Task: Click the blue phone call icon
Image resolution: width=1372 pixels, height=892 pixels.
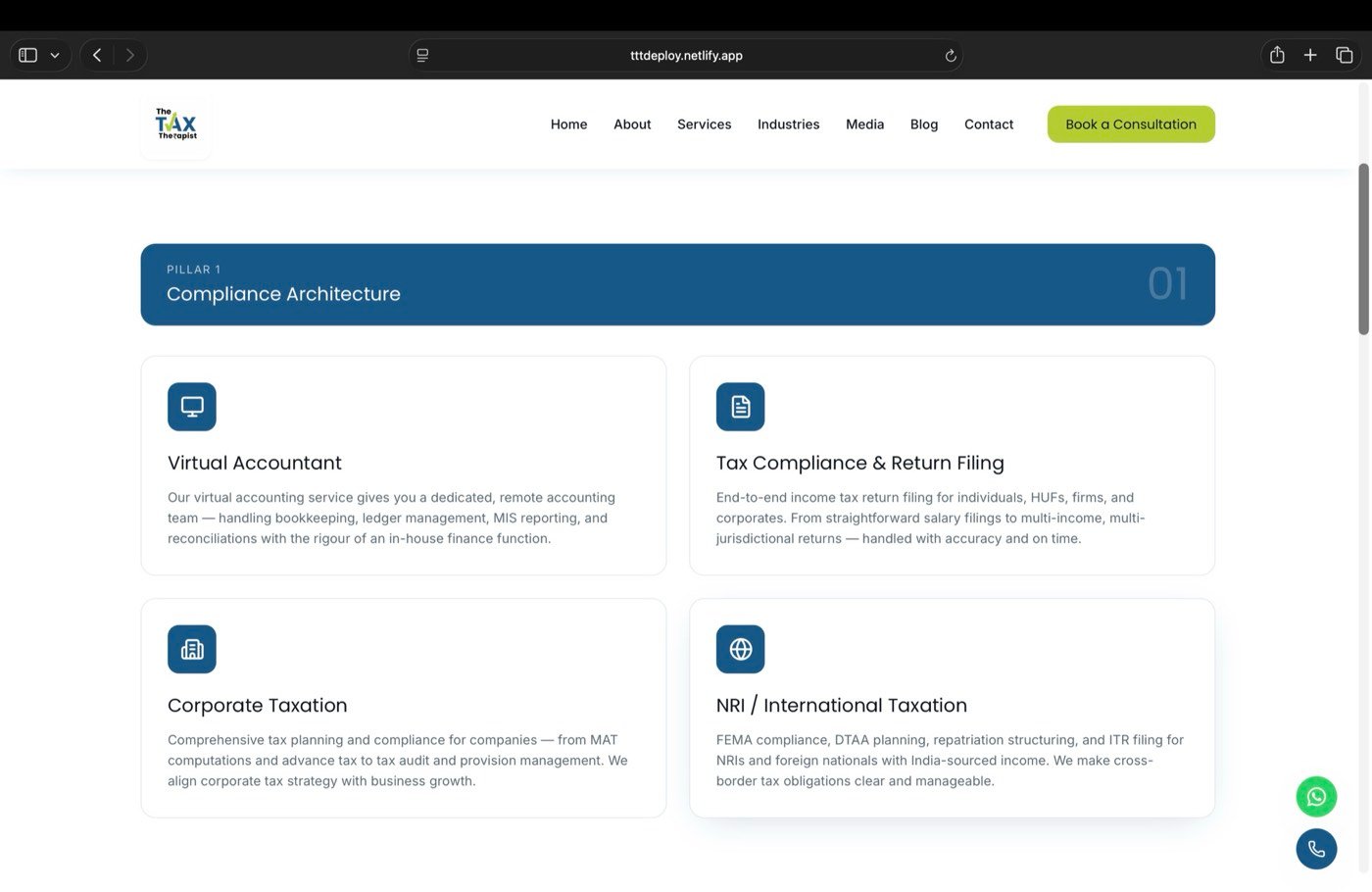Action: pyautogui.click(x=1316, y=849)
